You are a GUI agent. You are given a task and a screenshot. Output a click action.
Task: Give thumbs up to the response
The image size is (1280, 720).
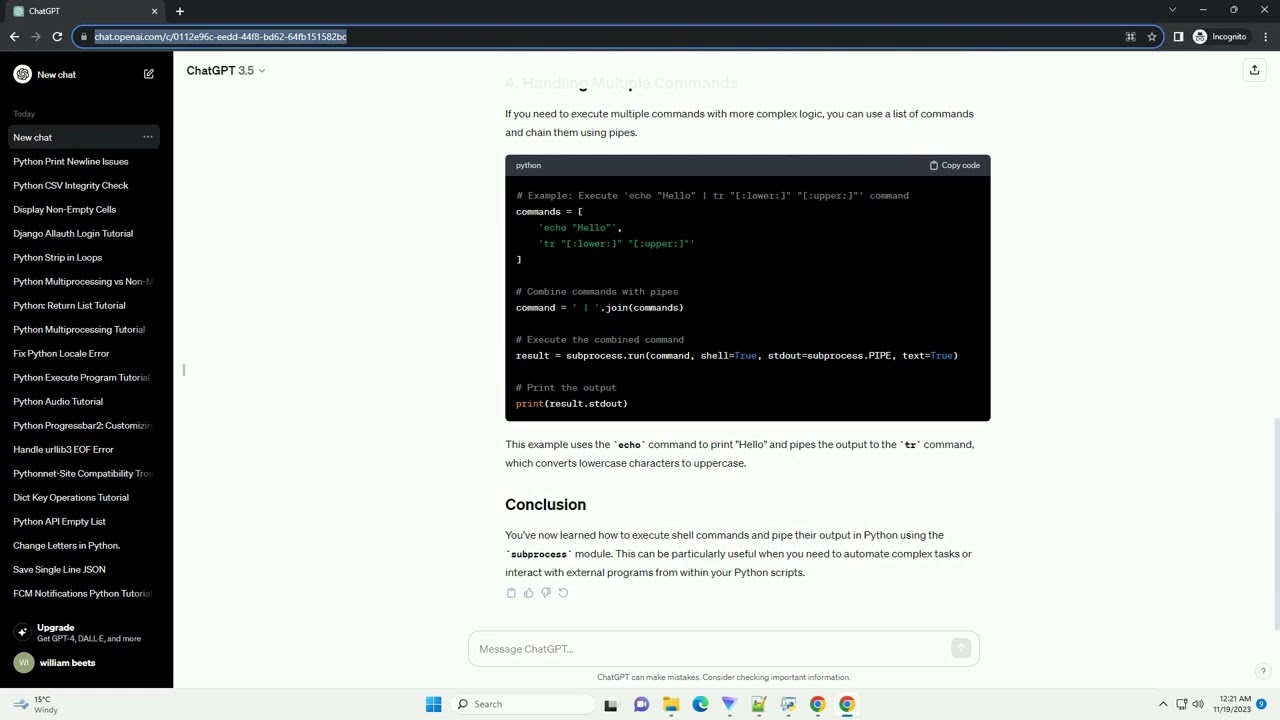coord(528,593)
